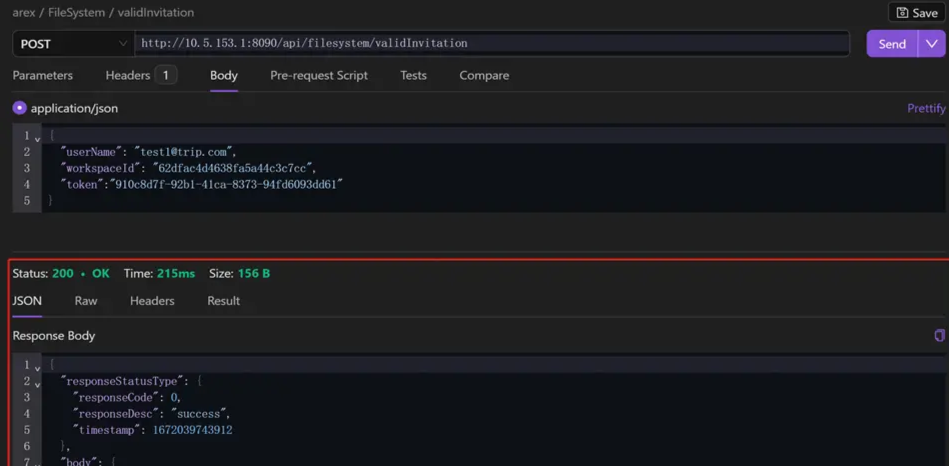Collapse the response body fold arrow at line 7

click(38, 463)
